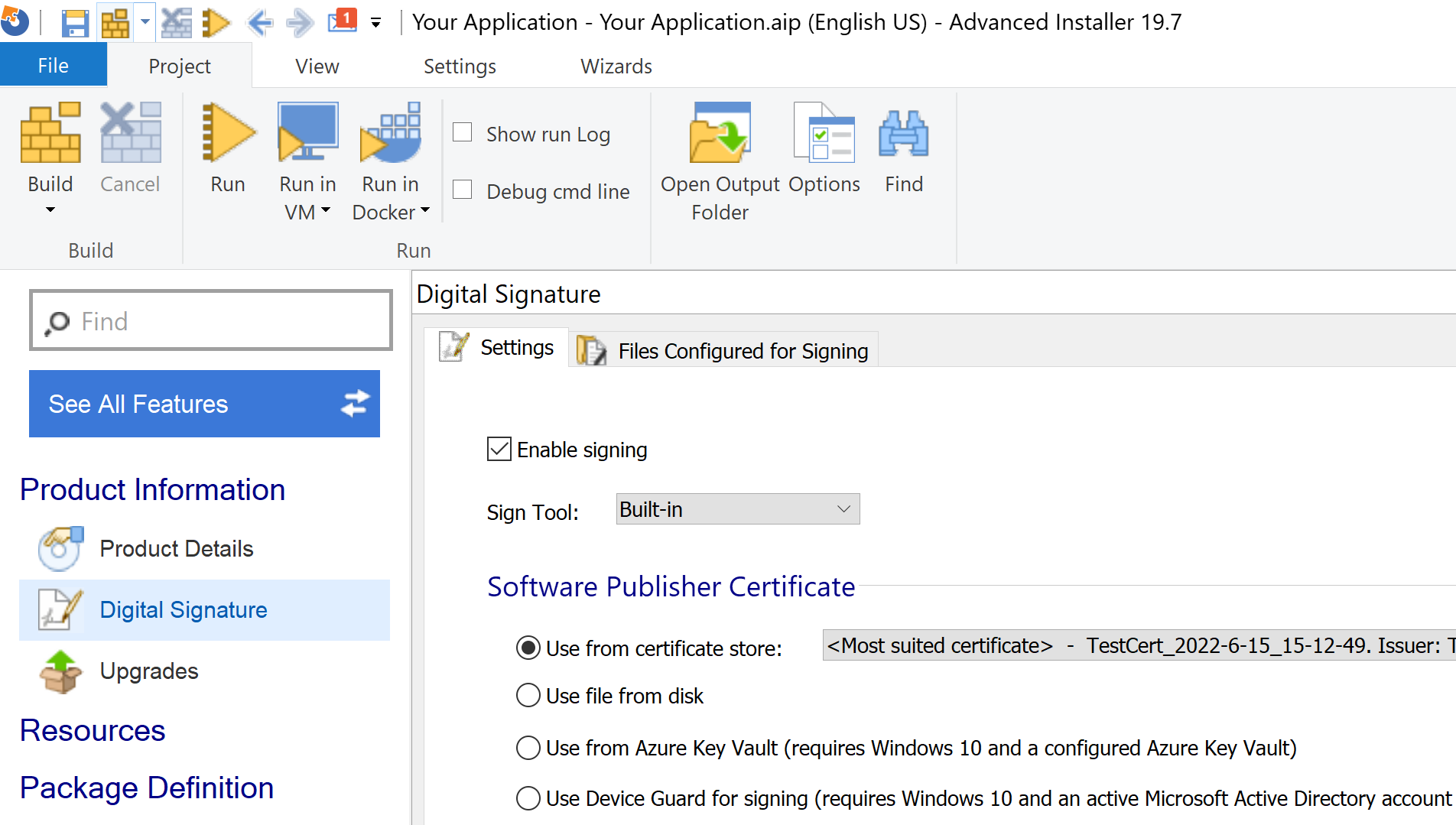The image size is (1456, 825).
Task: Select Use from certificate store radio
Action: tap(528, 648)
